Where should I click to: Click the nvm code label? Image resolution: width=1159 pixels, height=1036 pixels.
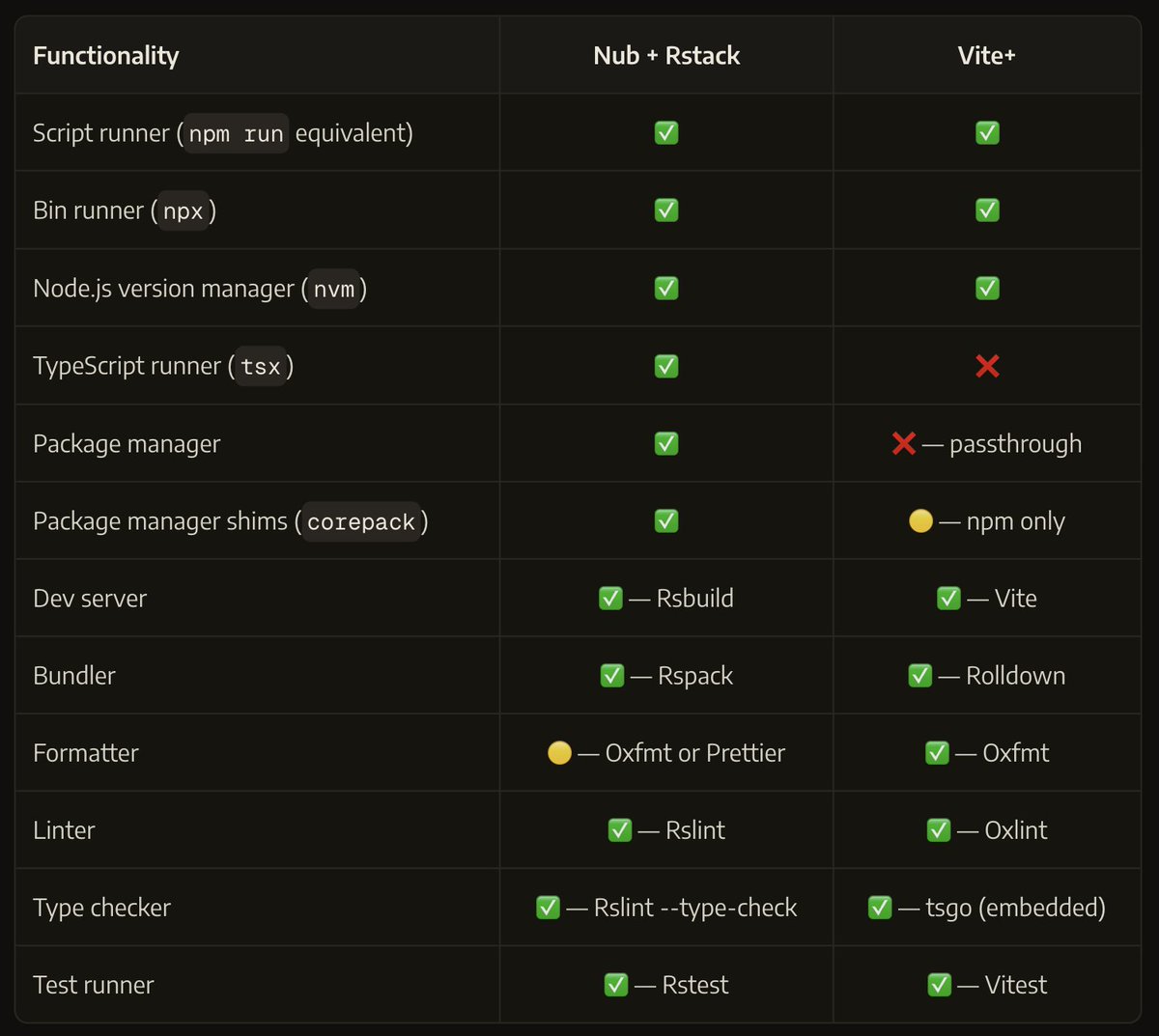click(x=334, y=290)
